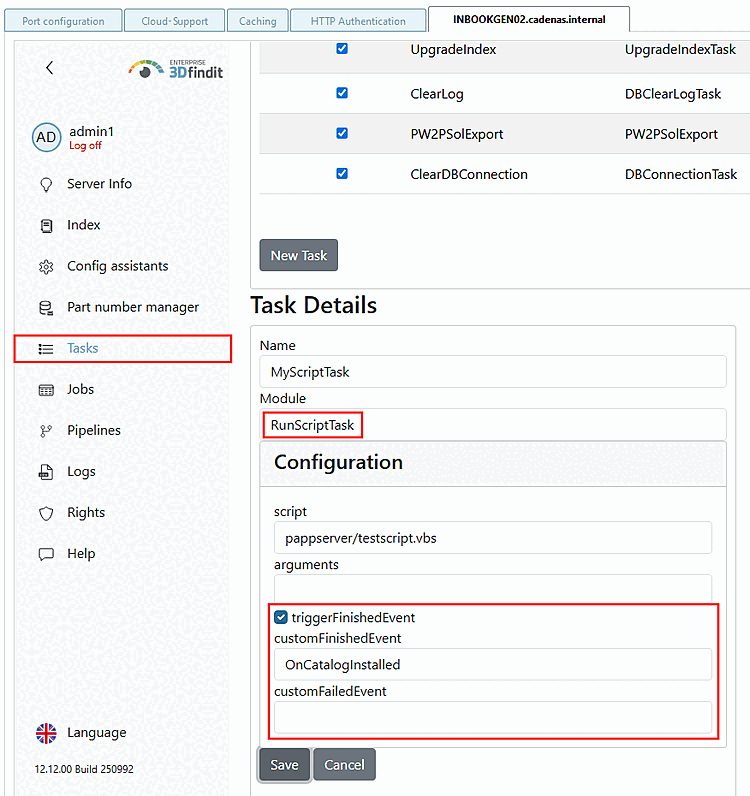Screen dimensions: 750x796
Task: Toggle the ClearLog task checkbox
Action: pyautogui.click(x=342, y=93)
